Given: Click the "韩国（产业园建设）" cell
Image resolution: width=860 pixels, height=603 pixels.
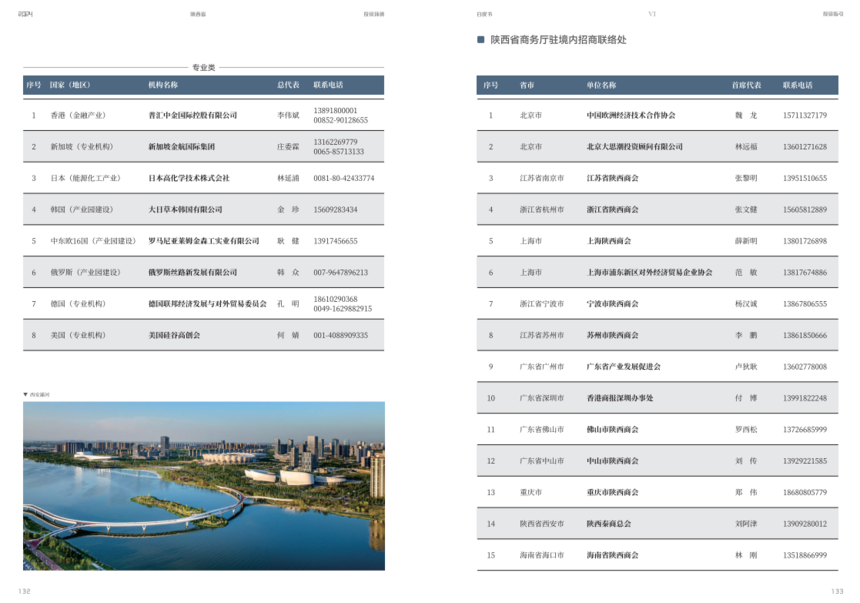Looking at the screenshot, I should tap(82, 209).
